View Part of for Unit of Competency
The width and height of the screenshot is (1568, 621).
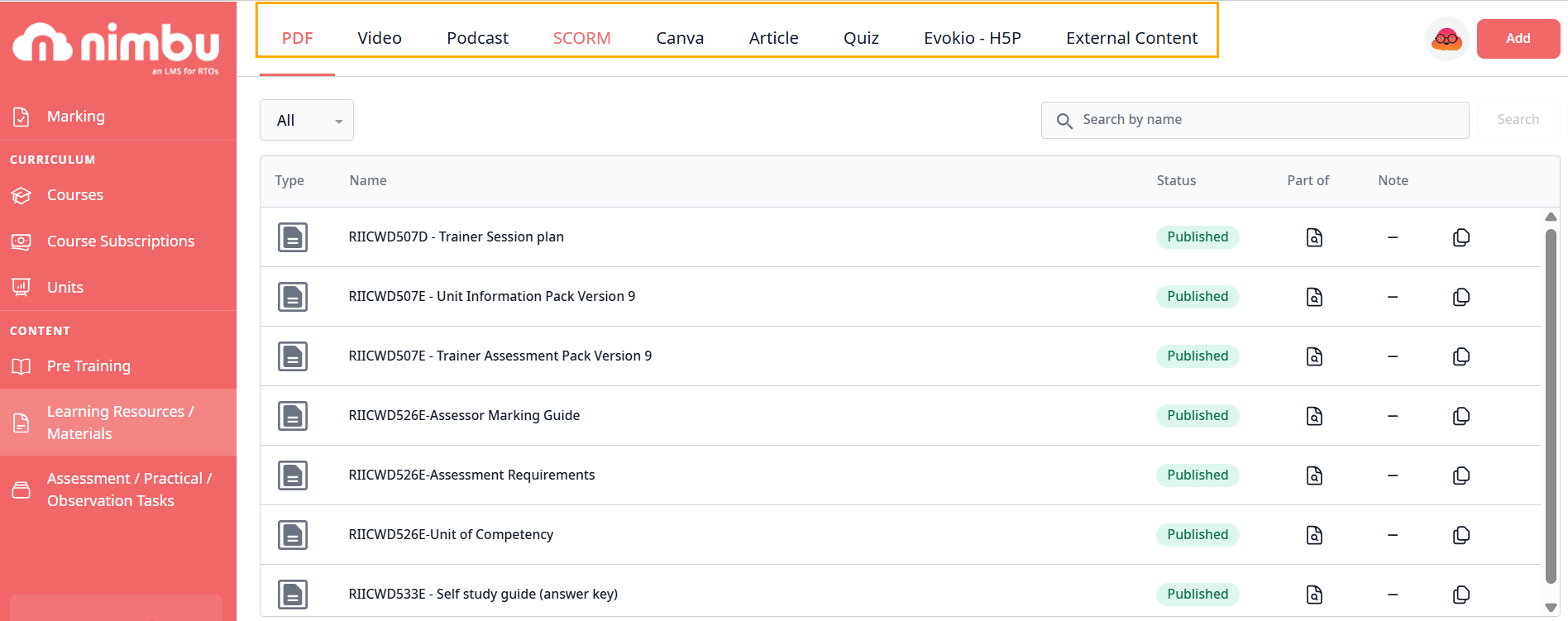1314,535
